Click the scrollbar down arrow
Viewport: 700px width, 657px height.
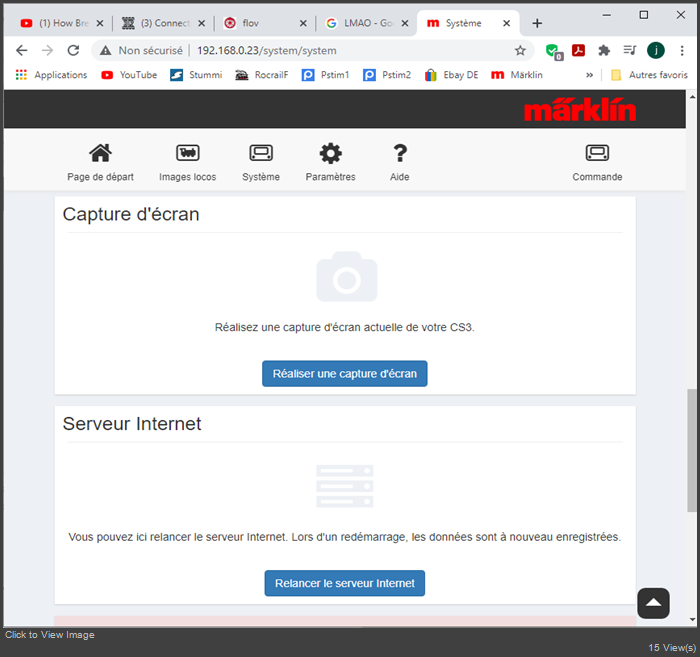coord(692,620)
